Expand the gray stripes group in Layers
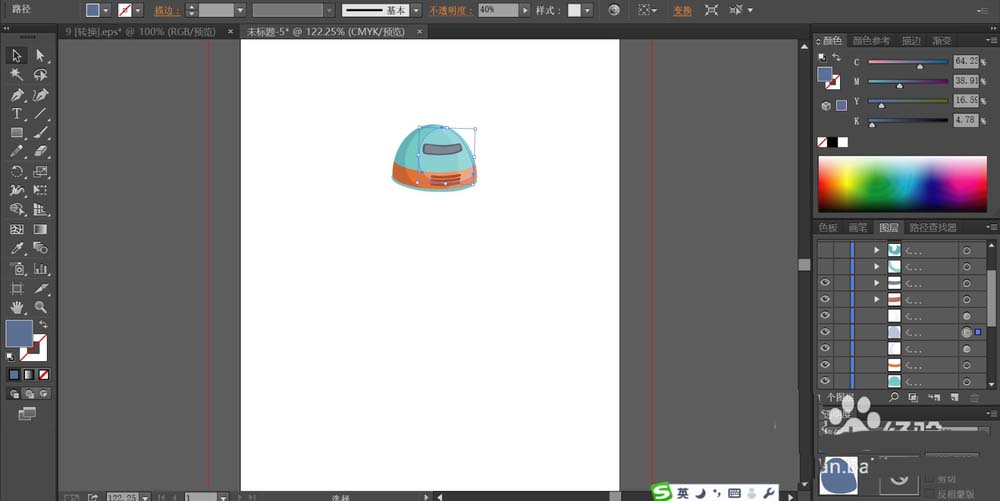1000x501 pixels. [876, 283]
